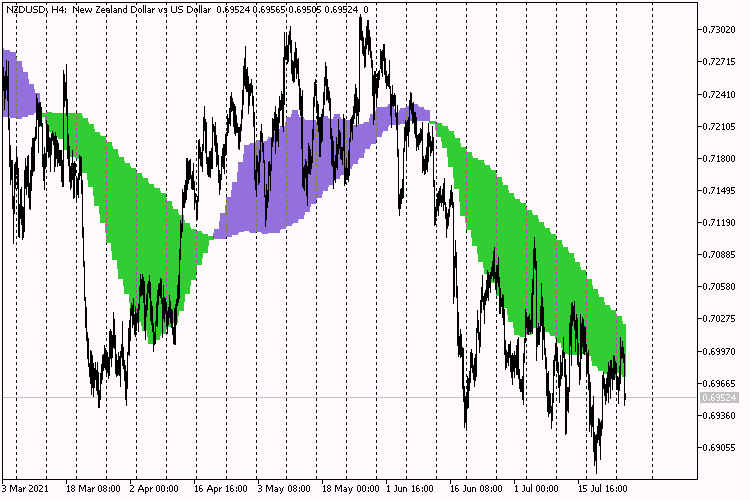750x500 pixels.
Task: Click the 18 May 00:00 time label
Action: pos(350,489)
